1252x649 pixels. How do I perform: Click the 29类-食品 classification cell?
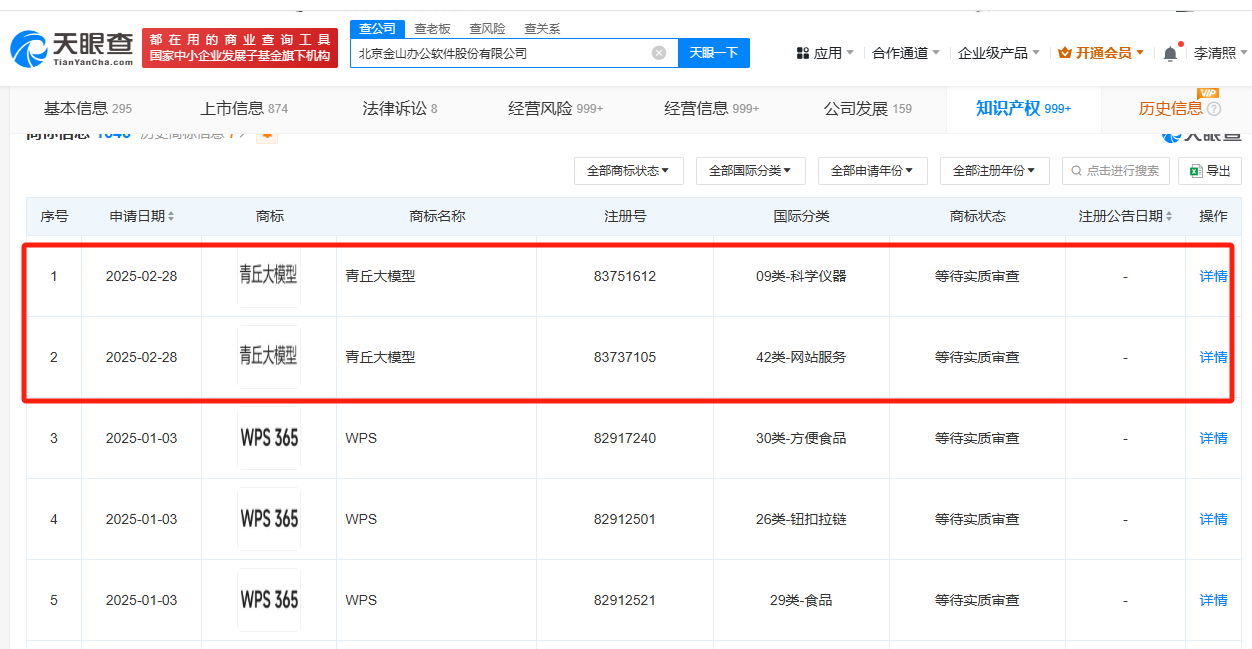pos(801,600)
